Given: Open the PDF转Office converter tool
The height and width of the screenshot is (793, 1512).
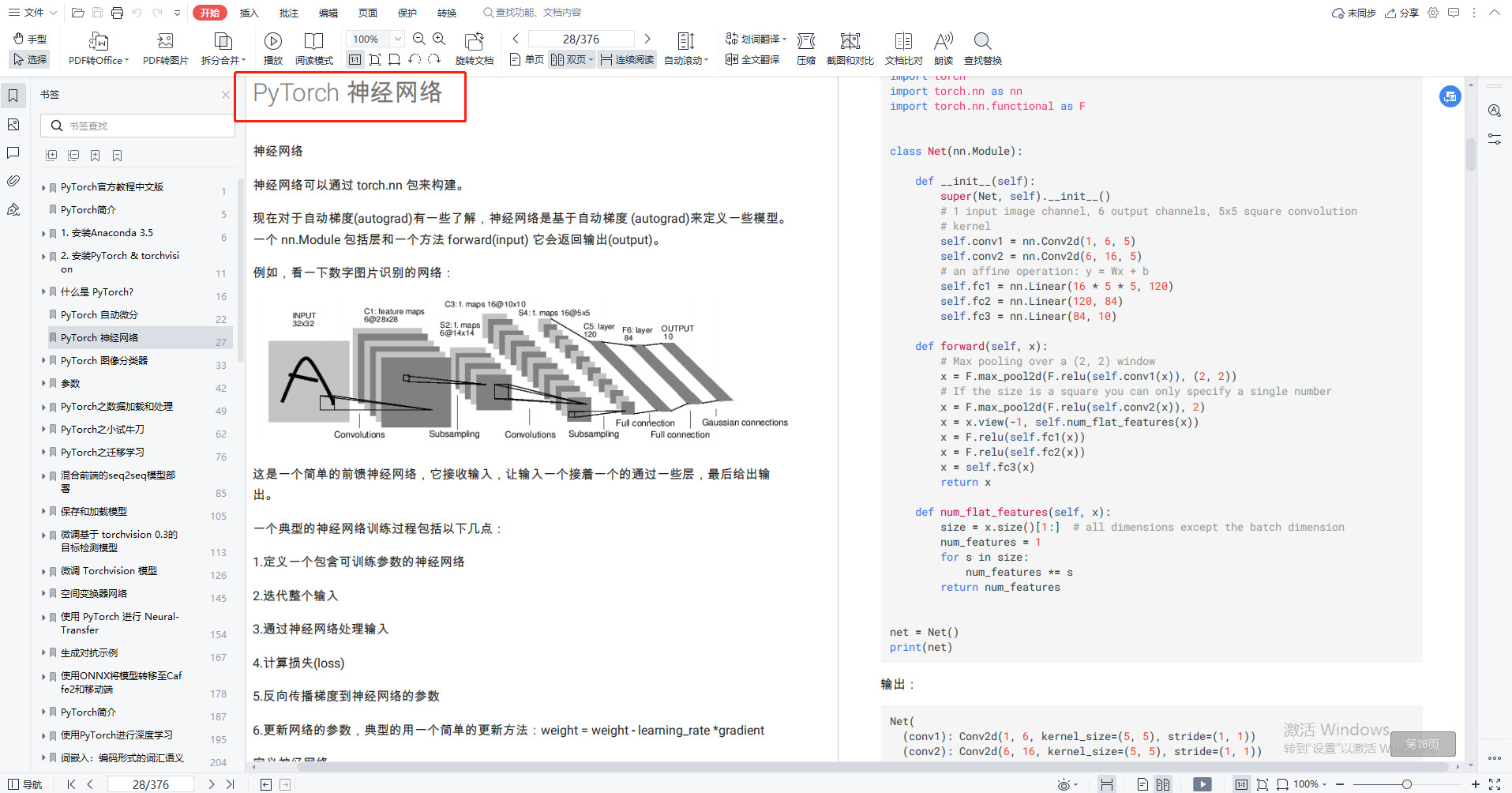Looking at the screenshot, I should click(x=98, y=49).
